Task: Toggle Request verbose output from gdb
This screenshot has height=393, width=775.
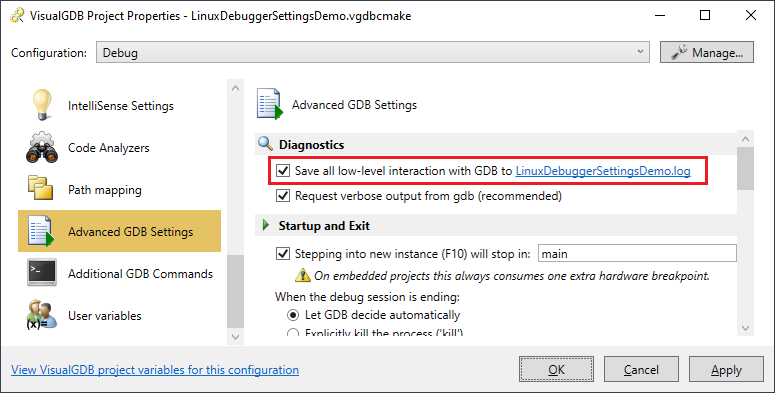Action: [283, 196]
